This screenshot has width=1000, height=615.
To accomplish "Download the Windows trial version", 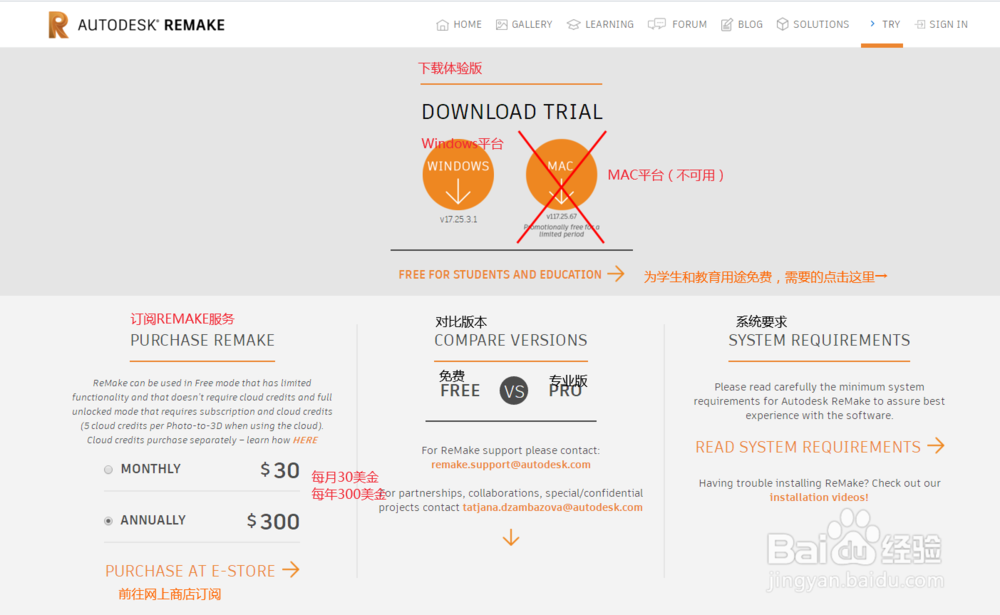I will point(458,175).
